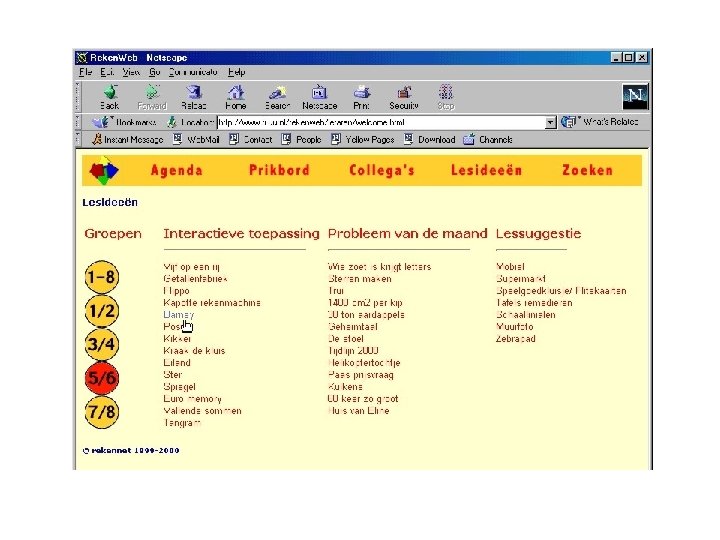Click the Zoeken navigation item
Image resolution: width=720 pixels, height=540 pixels.
[x=587, y=170]
